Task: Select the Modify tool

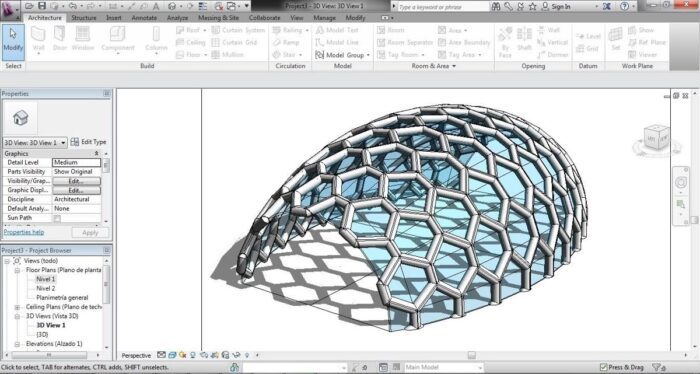Action: pos(13,42)
